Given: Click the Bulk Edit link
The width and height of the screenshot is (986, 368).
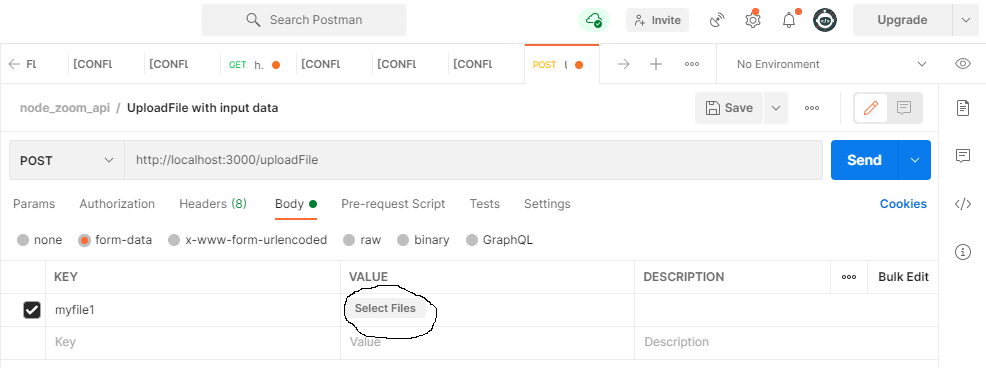Looking at the screenshot, I should [903, 277].
